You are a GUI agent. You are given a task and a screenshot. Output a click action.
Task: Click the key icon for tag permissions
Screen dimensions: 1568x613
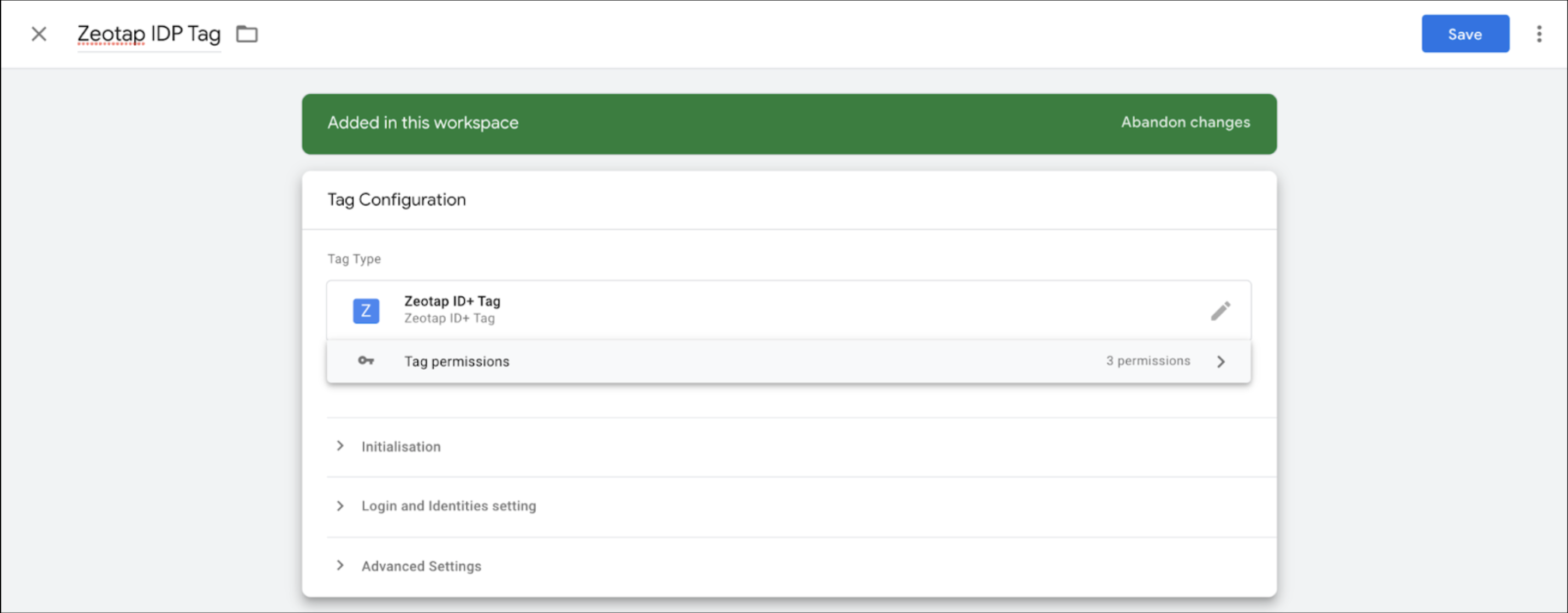(x=366, y=361)
